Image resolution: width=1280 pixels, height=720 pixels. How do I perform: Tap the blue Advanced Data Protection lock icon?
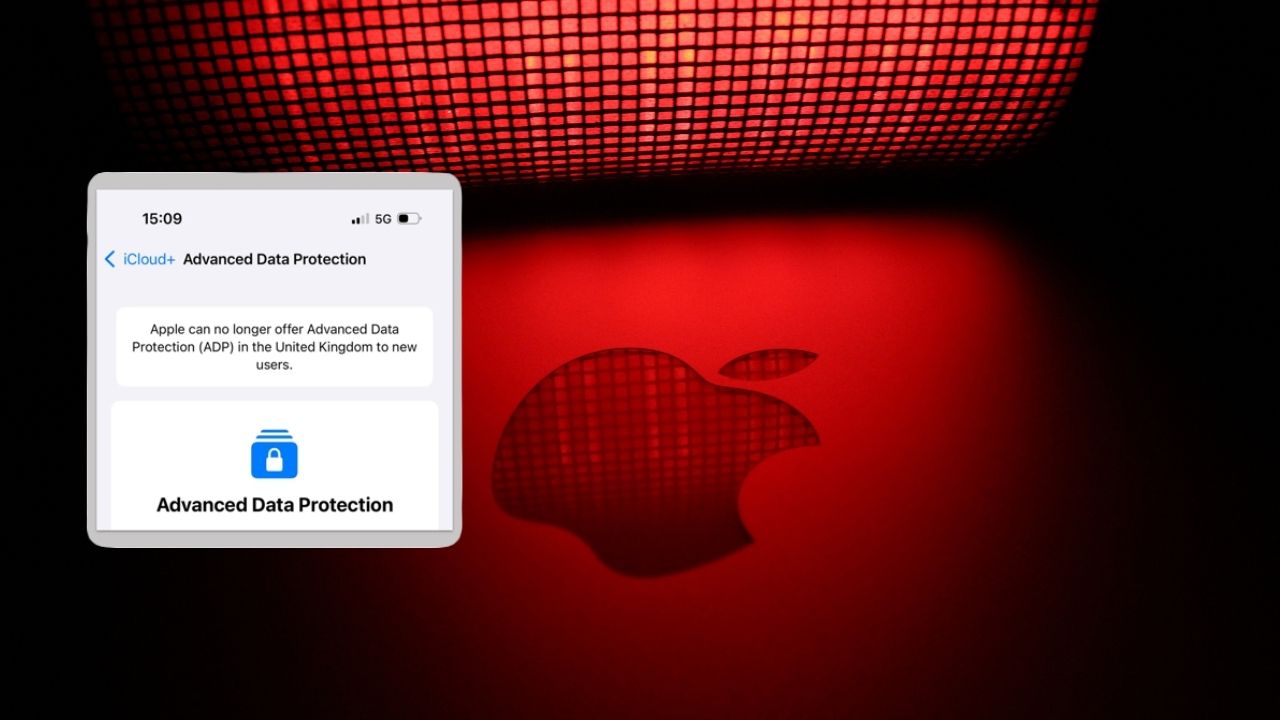(274, 454)
